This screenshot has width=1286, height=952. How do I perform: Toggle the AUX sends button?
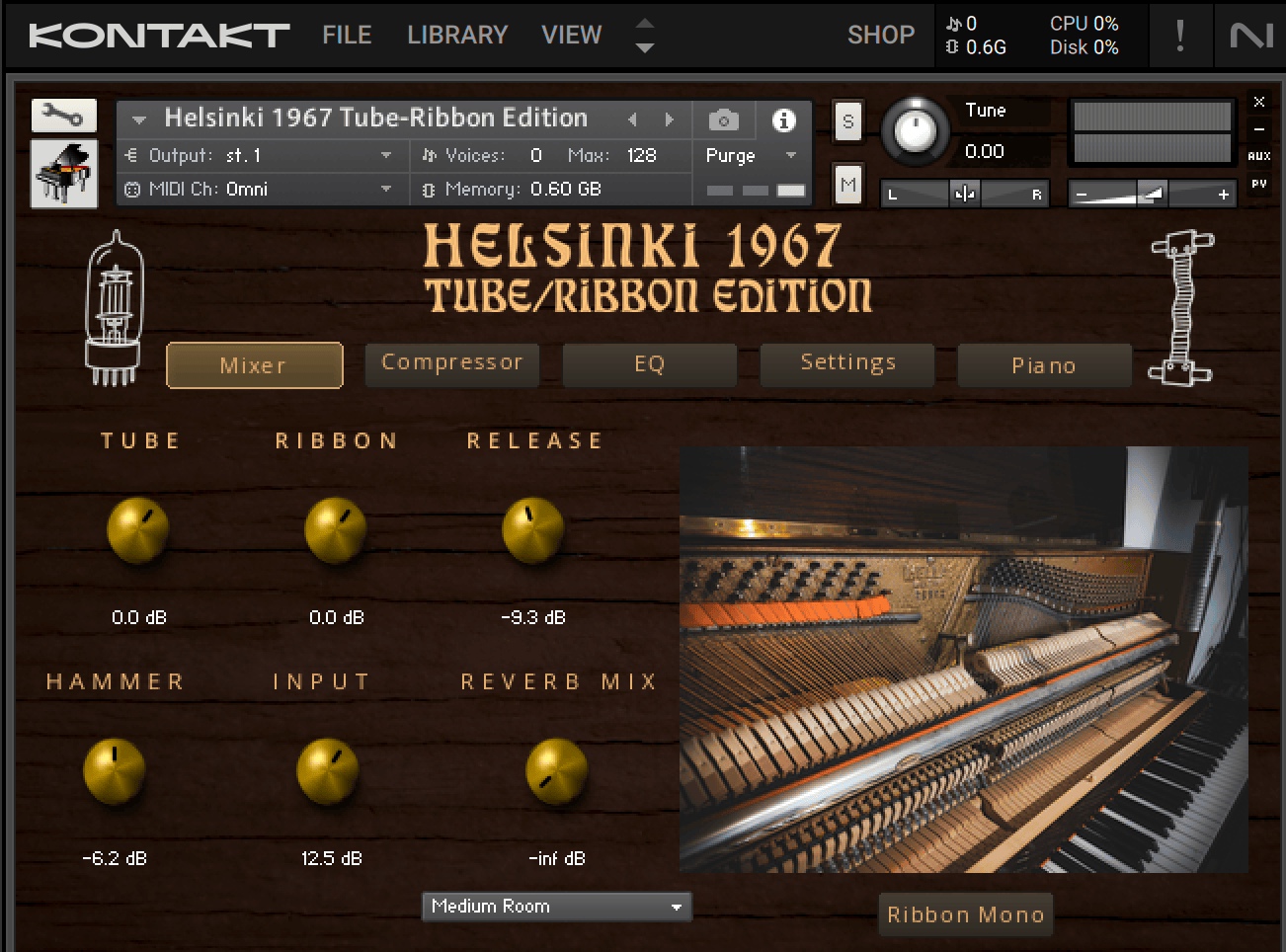[1259, 156]
